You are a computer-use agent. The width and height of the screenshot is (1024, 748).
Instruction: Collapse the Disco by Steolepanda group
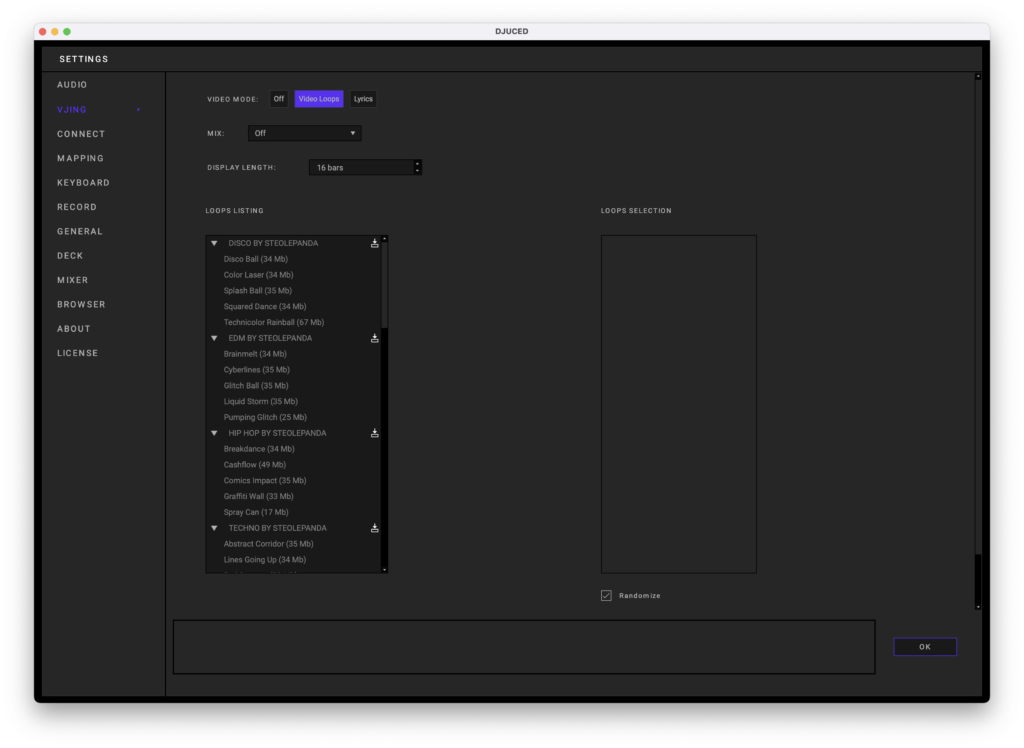tap(214, 243)
